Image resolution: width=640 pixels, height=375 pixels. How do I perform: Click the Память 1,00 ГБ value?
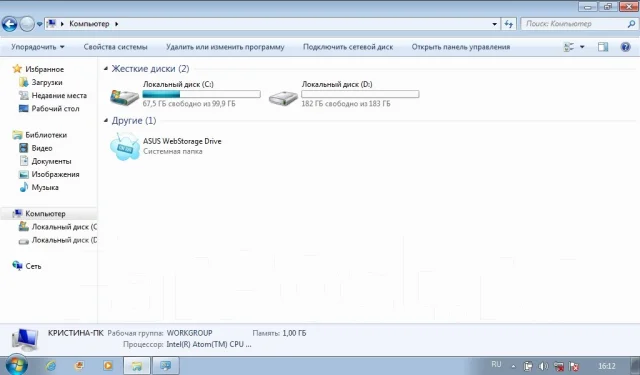[294, 333]
